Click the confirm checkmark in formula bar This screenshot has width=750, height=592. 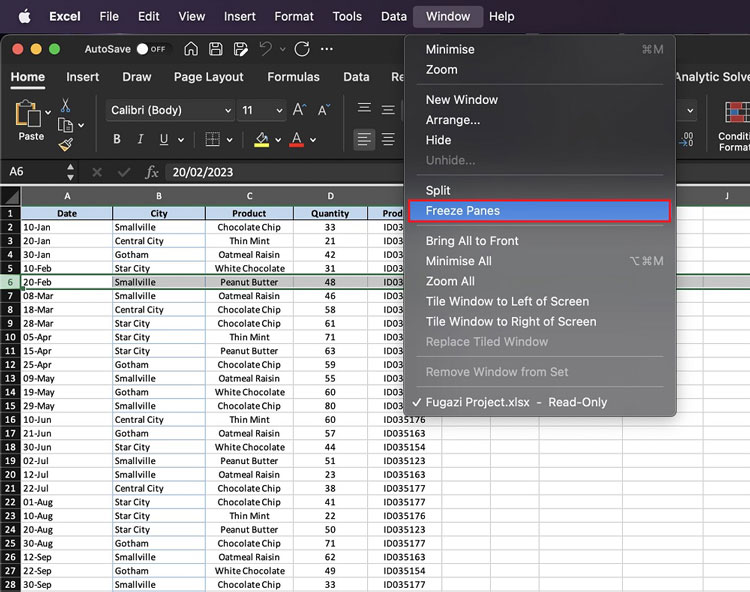click(124, 172)
